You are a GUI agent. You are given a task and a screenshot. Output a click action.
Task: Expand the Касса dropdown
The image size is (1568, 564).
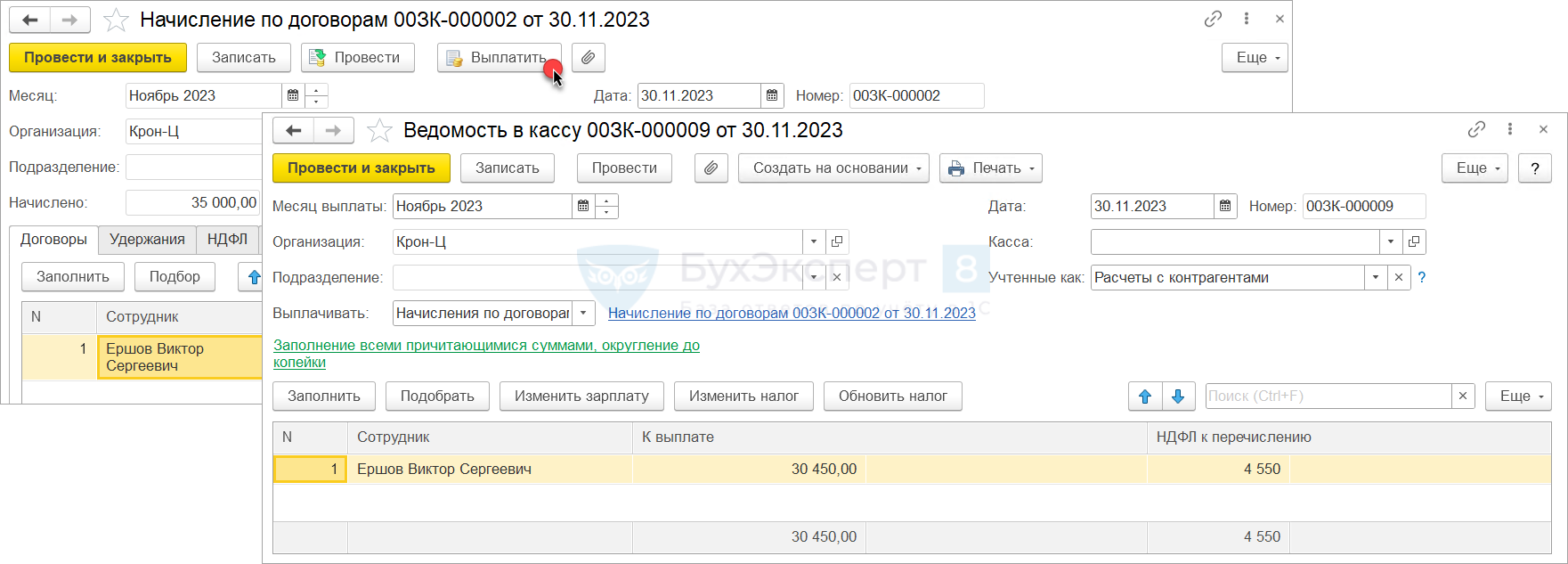1391,241
